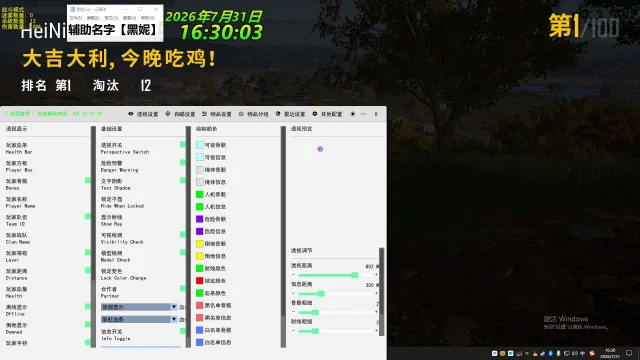Click the Notepad text 辅助名字【黑妮】
The height and width of the screenshot is (360, 640).
pyautogui.click(x=113, y=30)
